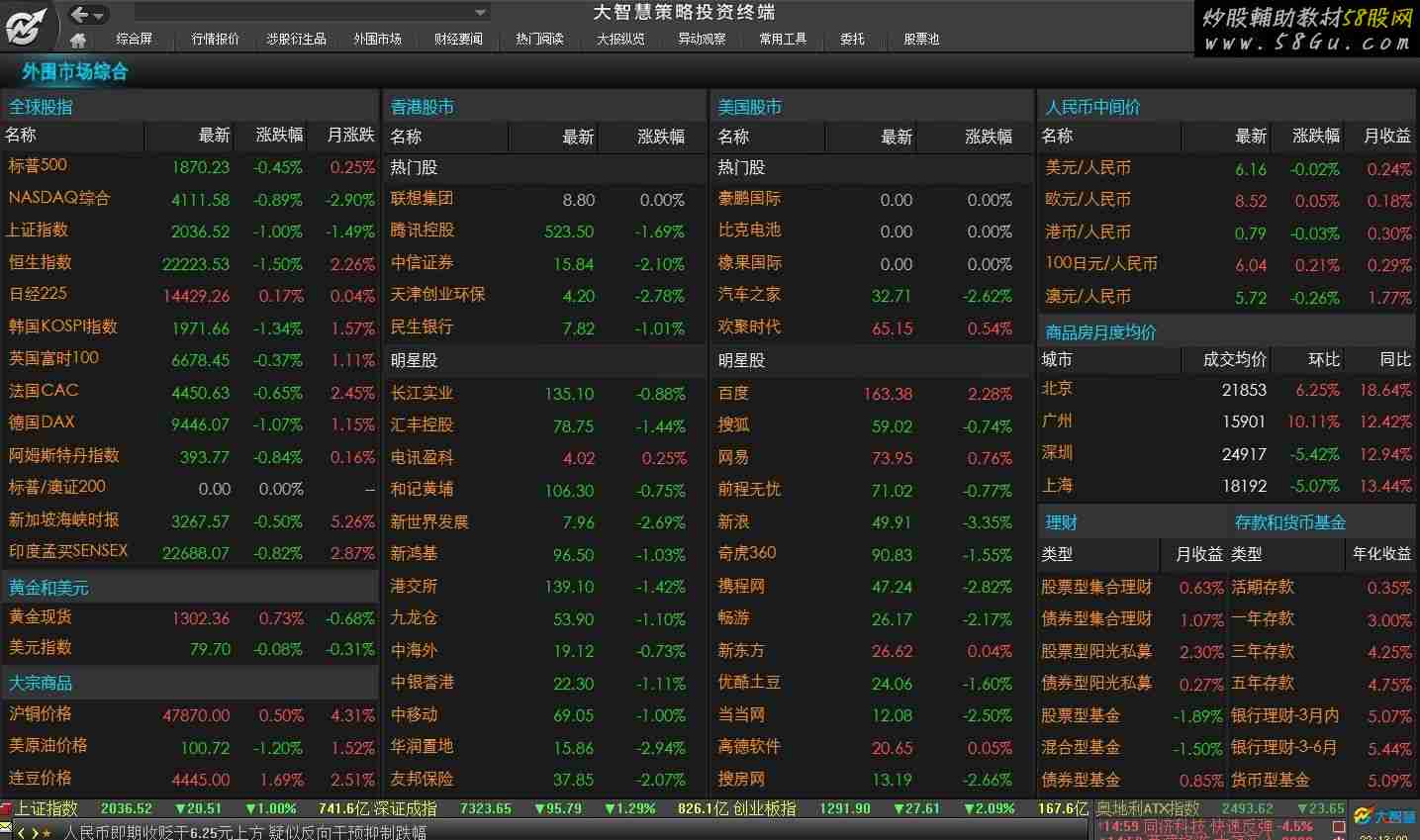
Task: Click the 香港股市 panel title
Action: 423,107
